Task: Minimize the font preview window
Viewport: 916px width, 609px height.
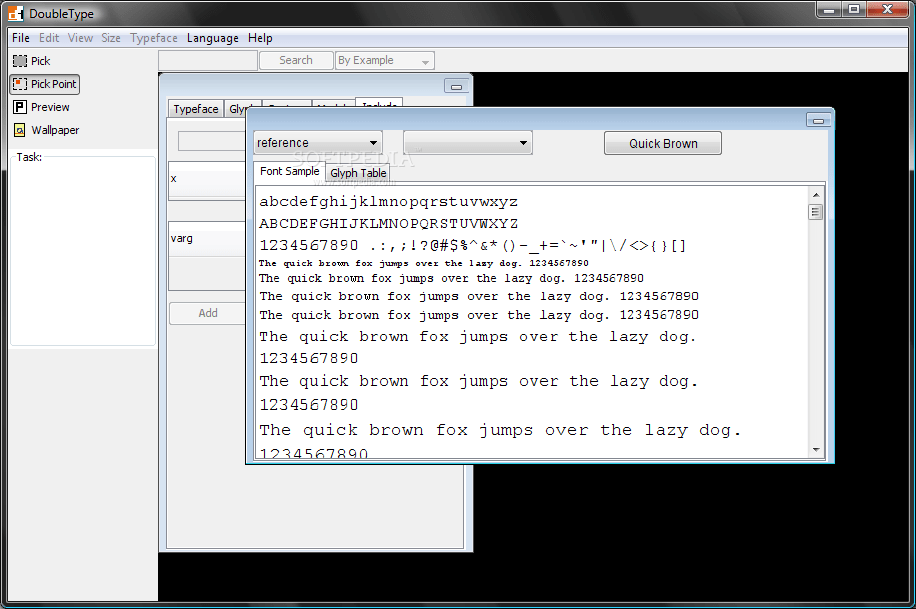Action: coord(818,120)
